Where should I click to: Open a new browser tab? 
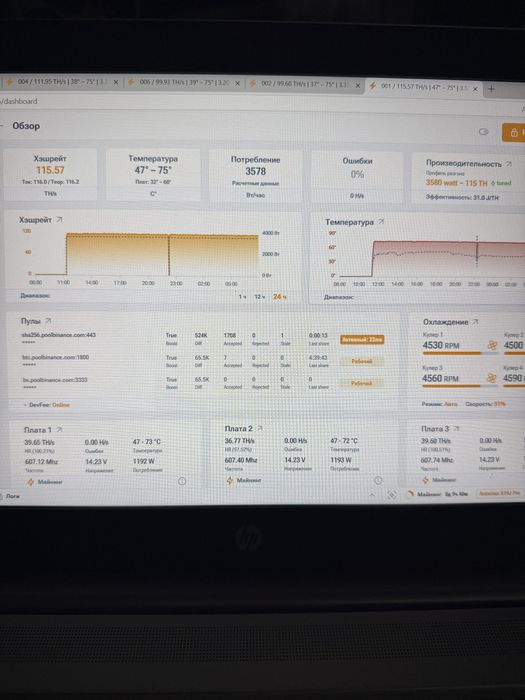point(491,89)
